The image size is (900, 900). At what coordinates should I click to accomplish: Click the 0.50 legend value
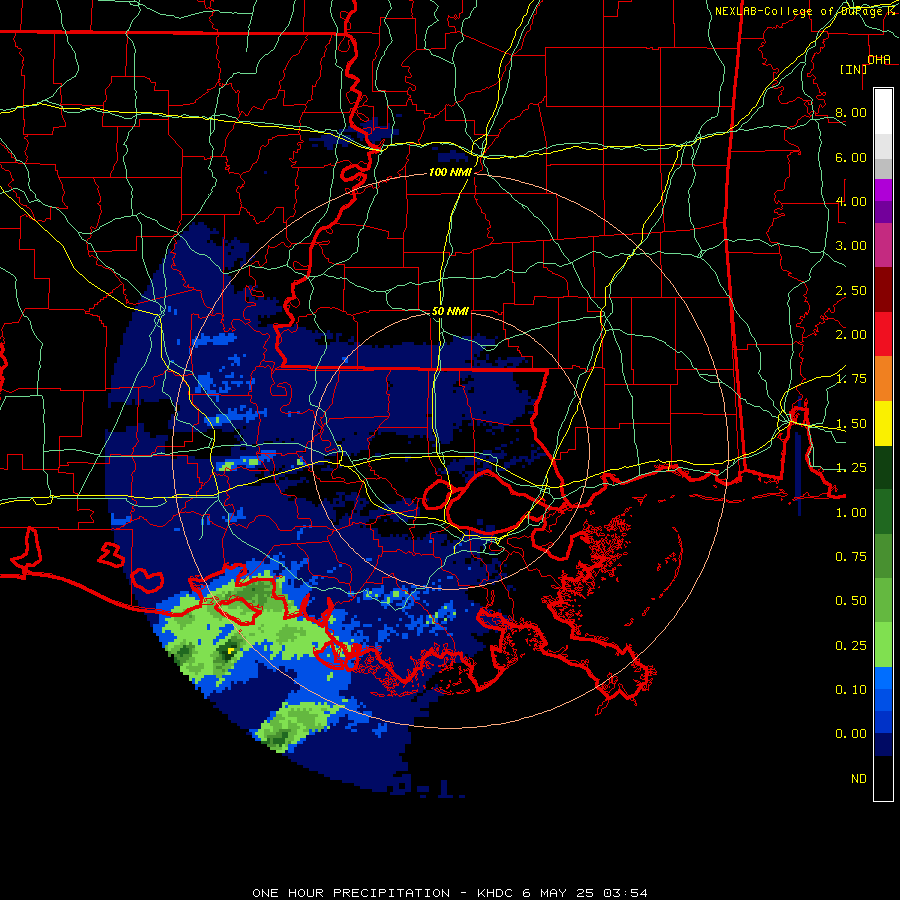[x=851, y=601]
